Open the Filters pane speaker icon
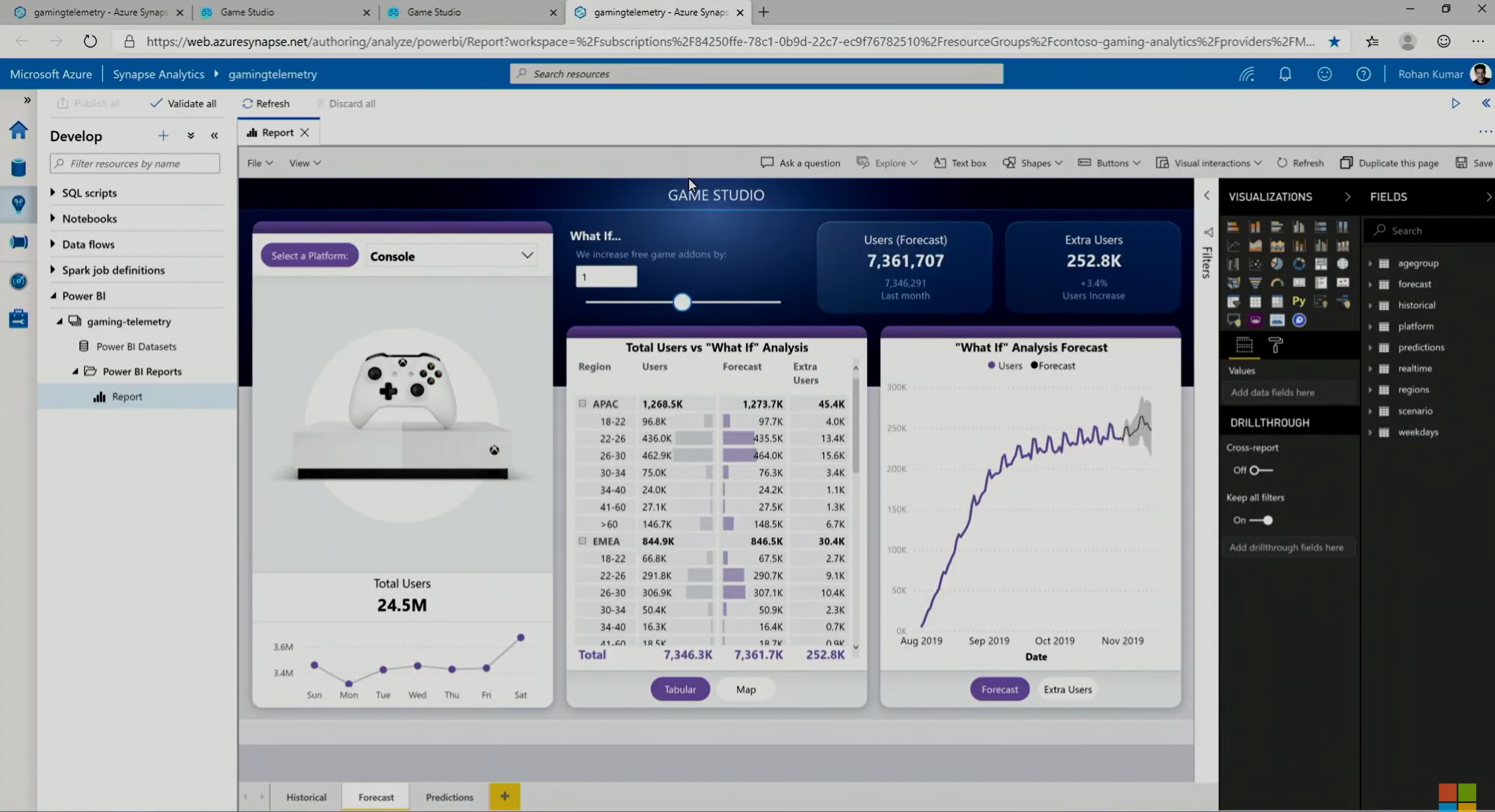The width and height of the screenshot is (1495, 812). 1208,232
